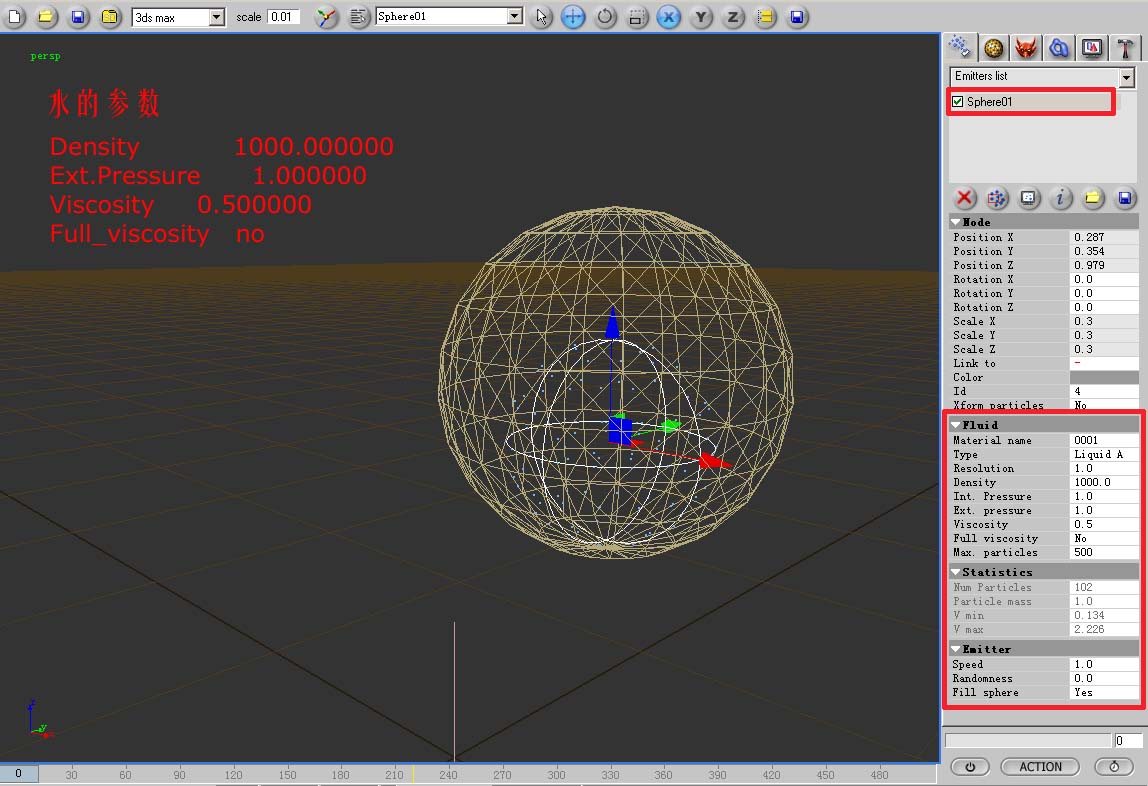Activate the Move tool in the toolbar

click(x=573, y=16)
